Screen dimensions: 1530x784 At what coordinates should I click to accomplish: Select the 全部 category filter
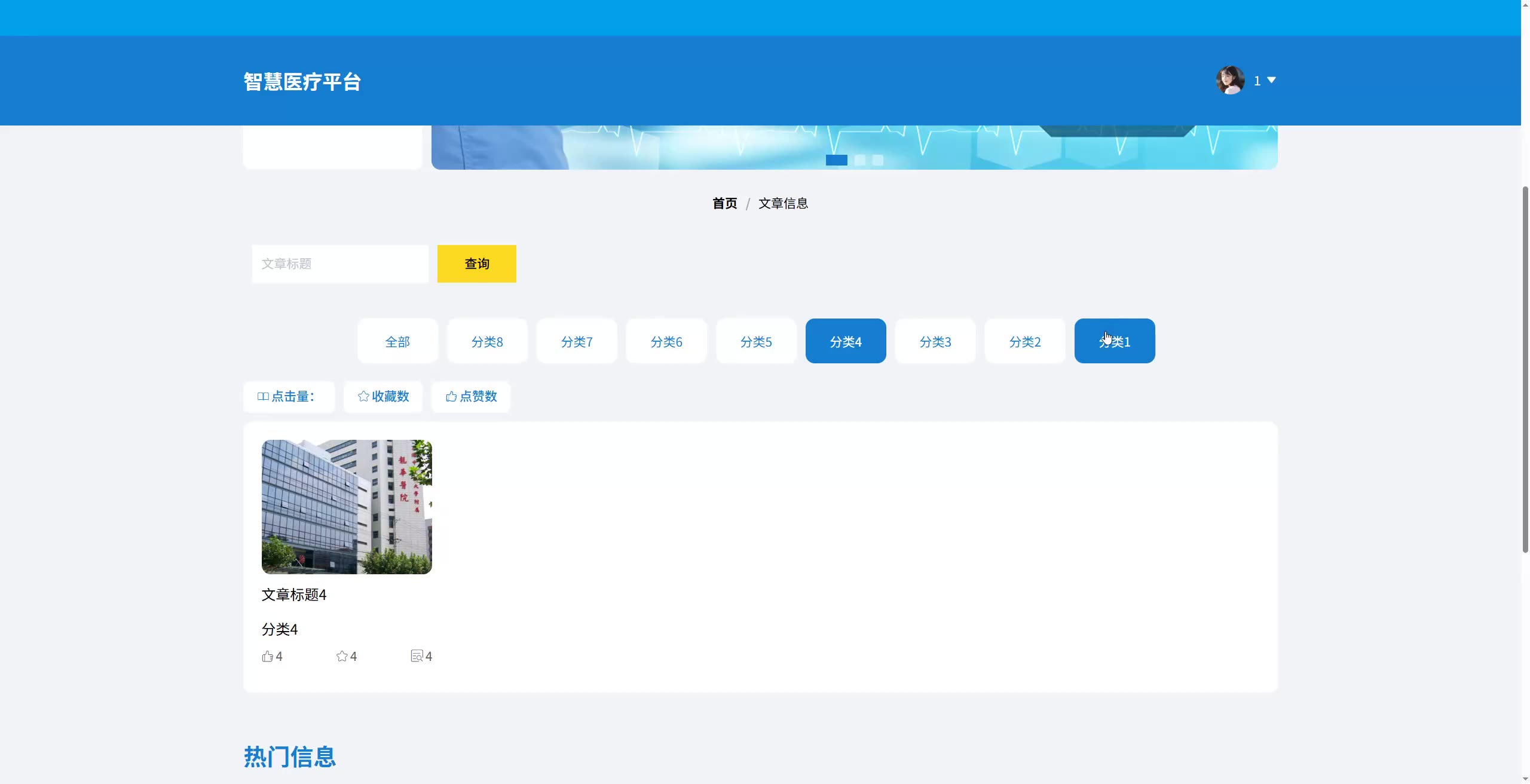pyautogui.click(x=397, y=341)
